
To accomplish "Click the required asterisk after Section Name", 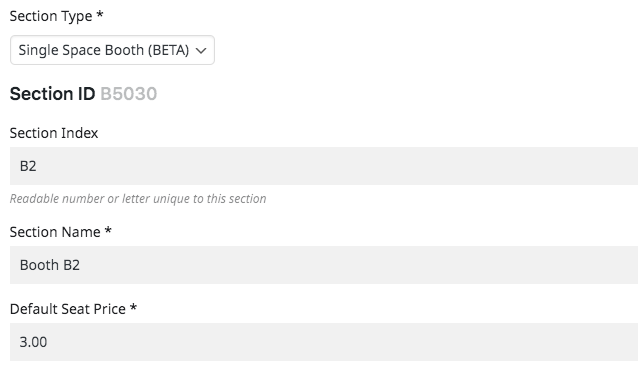I will coord(108,230).
